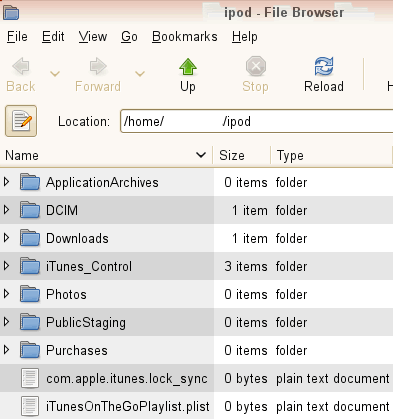Expand the Purchases tree triangle
This screenshot has width=393, height=419.
tap(6, 350)
